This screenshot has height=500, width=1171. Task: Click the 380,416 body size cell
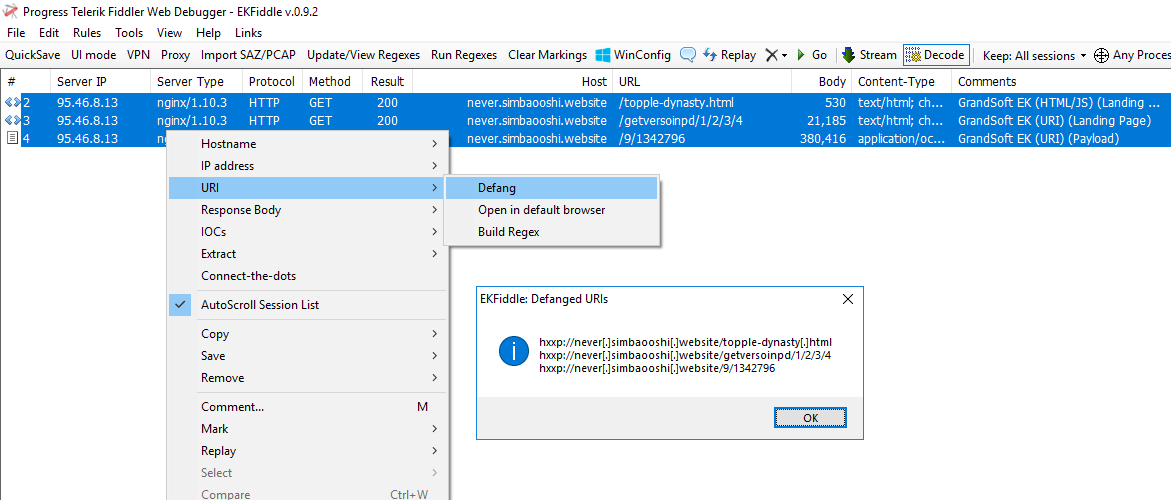(824, 138)
